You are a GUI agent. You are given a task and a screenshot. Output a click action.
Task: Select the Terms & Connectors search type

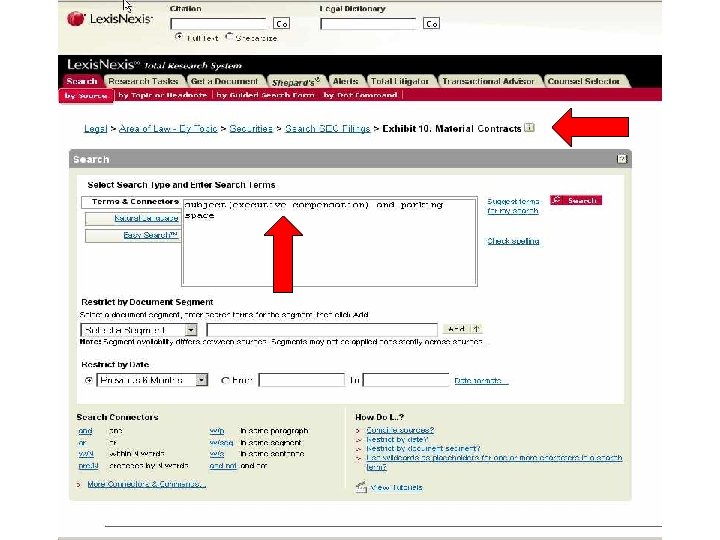131,202
